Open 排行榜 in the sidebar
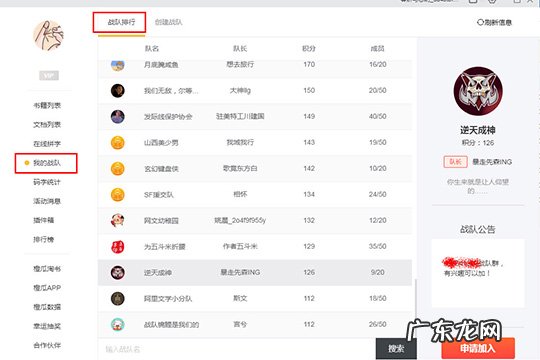The image size is (540, 360). (x=44, y=239)
